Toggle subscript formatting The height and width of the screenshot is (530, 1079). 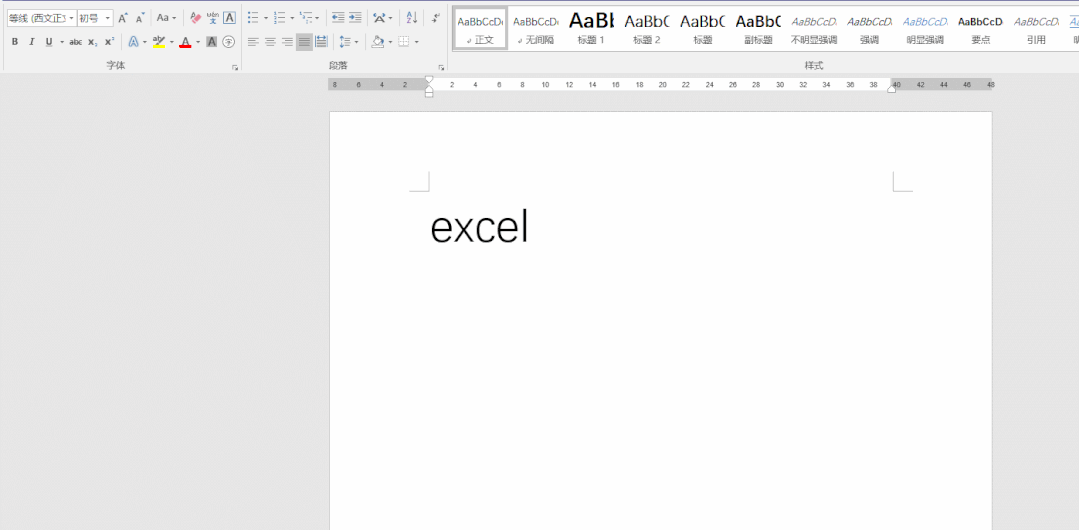click(92, 42)
